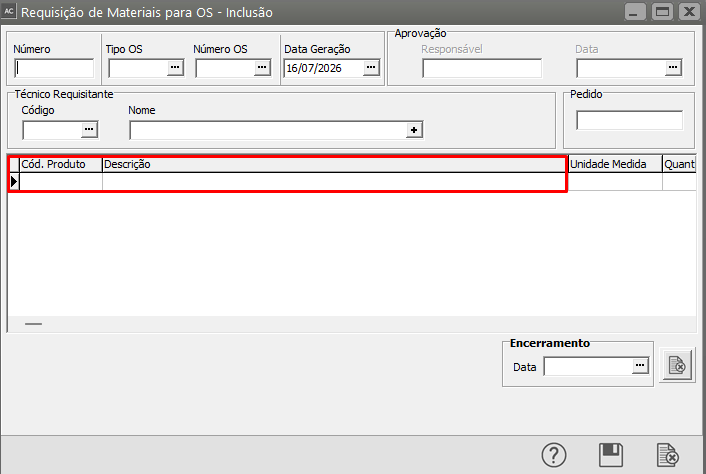Click into the Tipo OS field
The height and width of the screenshot is (474, 706).
click(x=138, y=68)
